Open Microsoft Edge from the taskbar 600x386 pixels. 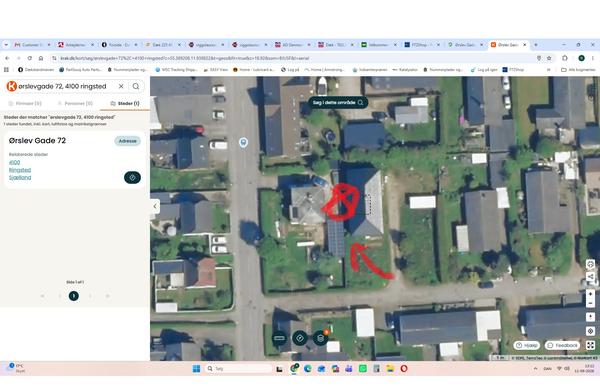click(x=307, y=368)
